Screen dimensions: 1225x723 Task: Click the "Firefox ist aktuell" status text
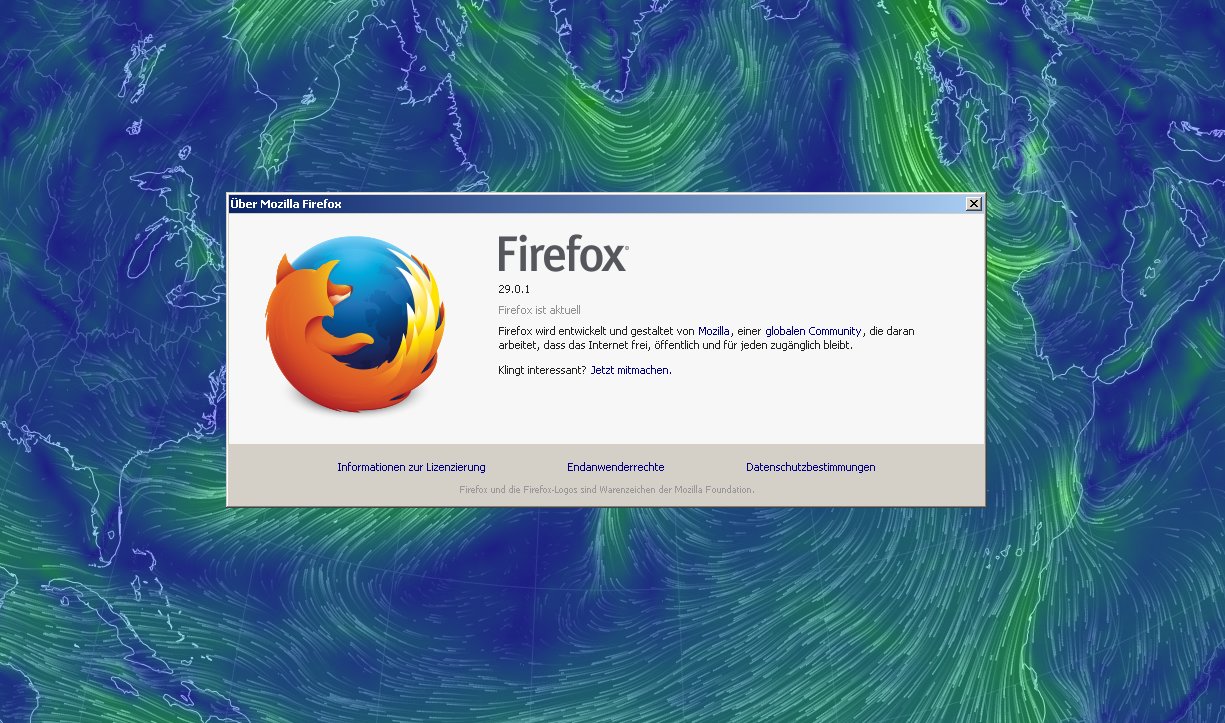coord(539,310)
